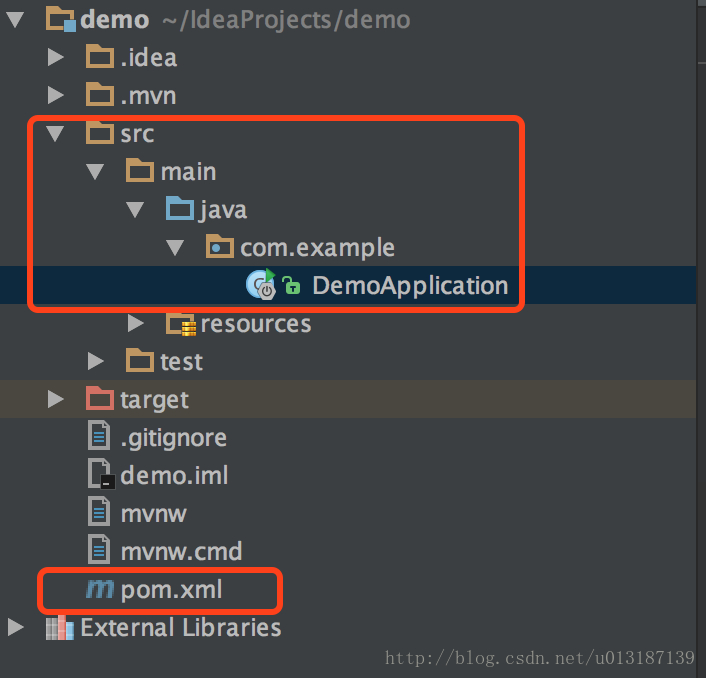Click the resources folder icon
This screenshot has width=706, height=678.
coord(181,324)
